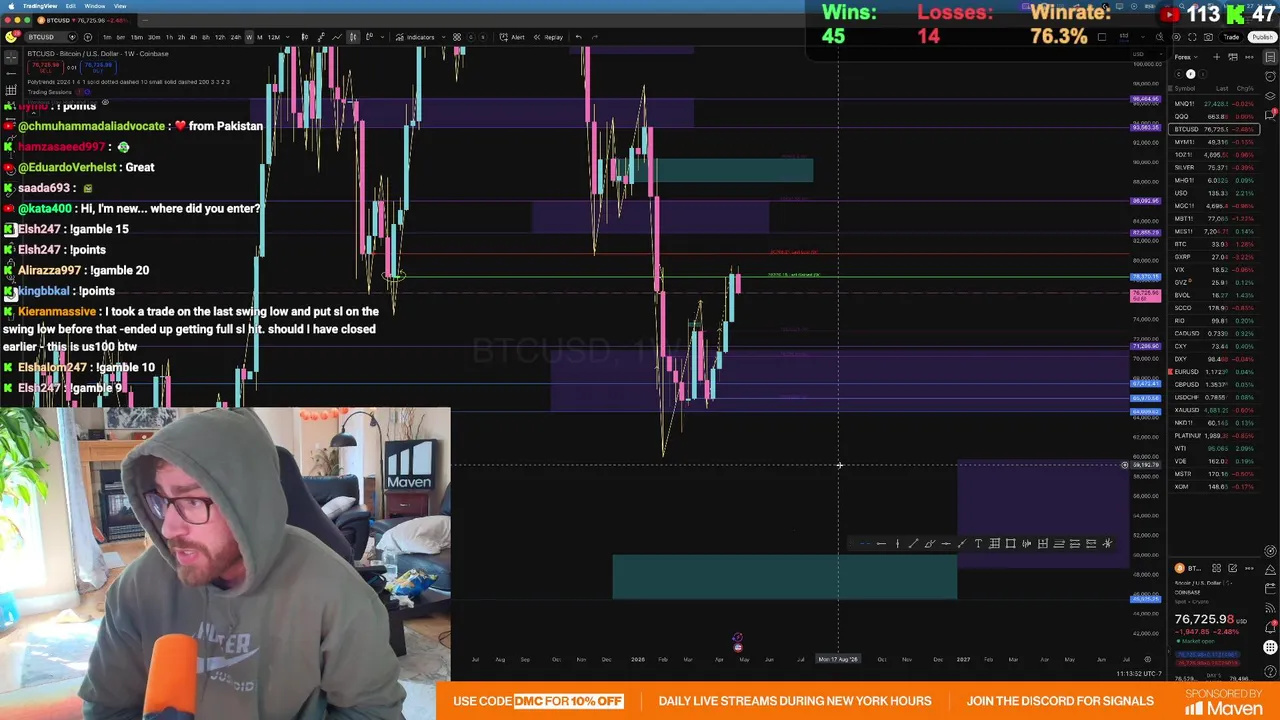
Task: Enter fullscreen mode
Action: 1192,37
